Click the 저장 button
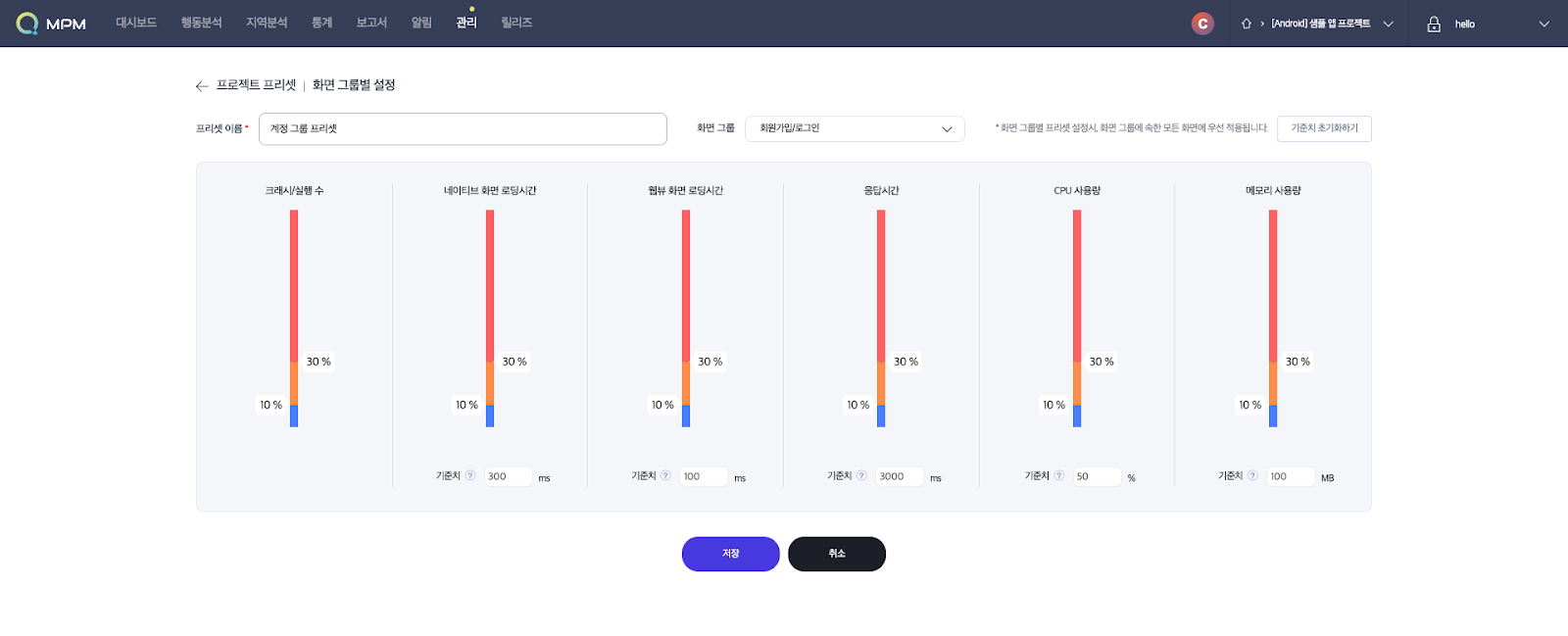1568x636 pixels. 730,554
